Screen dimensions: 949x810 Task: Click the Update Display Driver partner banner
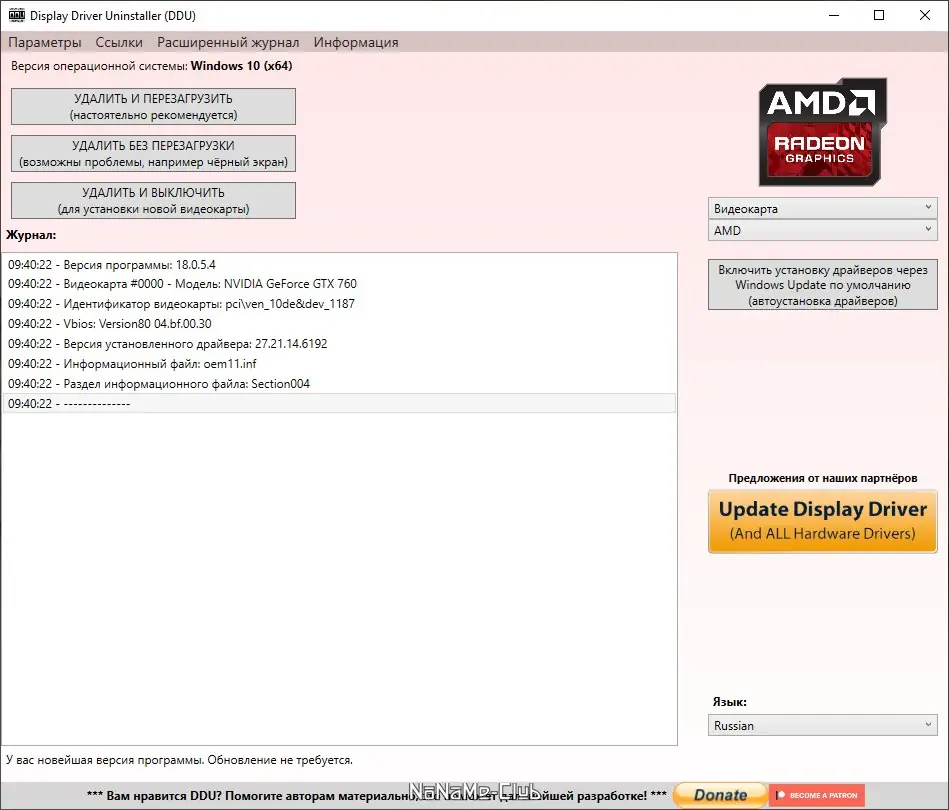click(823, 521)
